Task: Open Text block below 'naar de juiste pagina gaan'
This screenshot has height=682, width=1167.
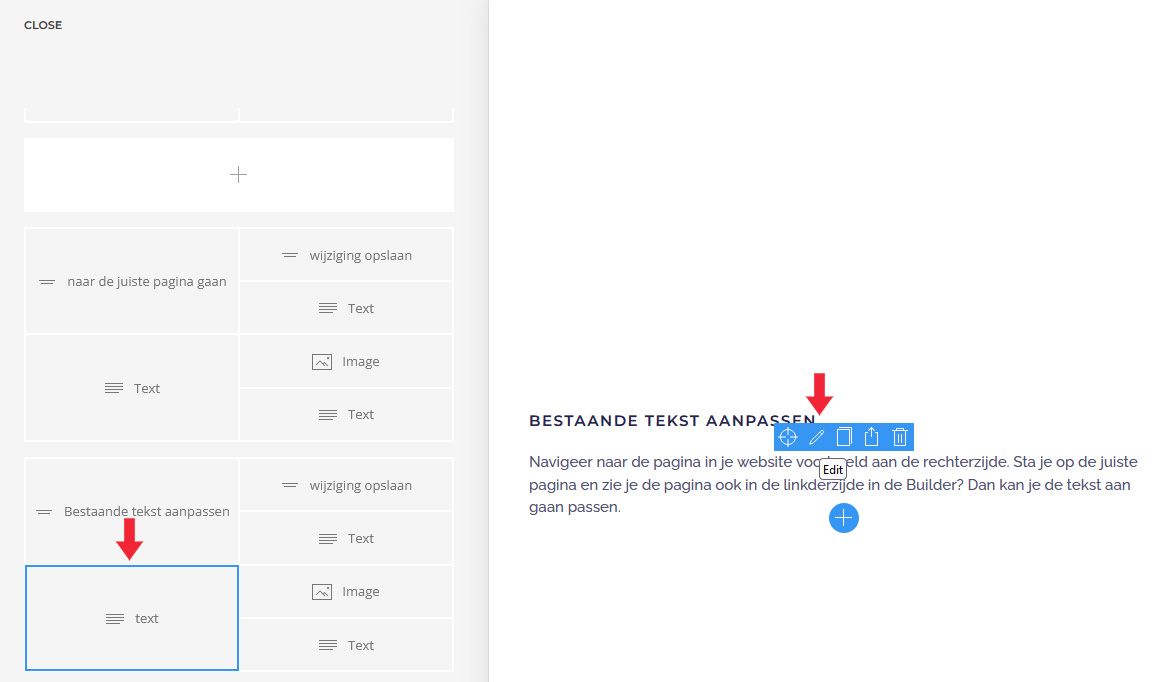Action: click(x=132, y=388)
